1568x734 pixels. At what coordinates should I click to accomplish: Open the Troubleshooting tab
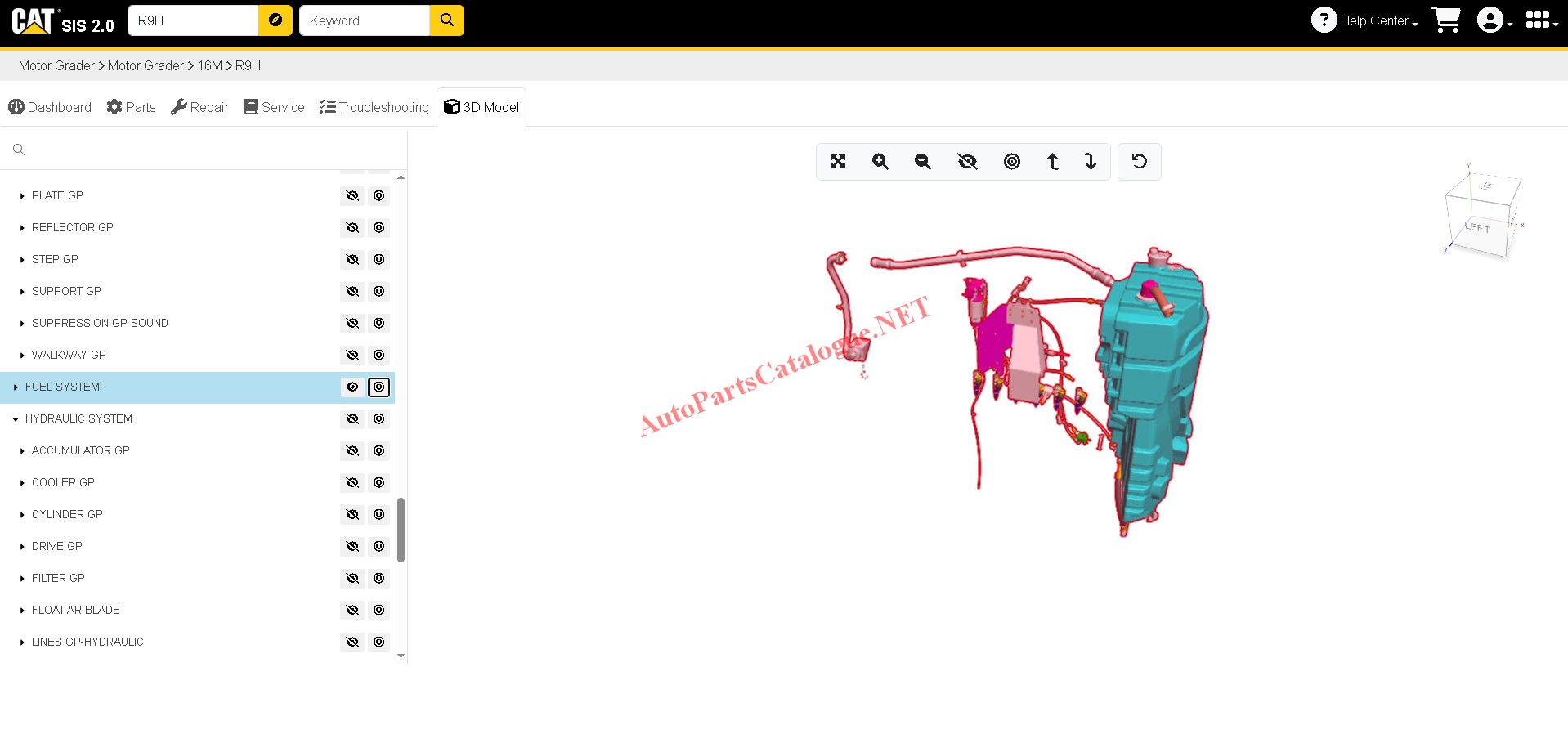(374, 107)
